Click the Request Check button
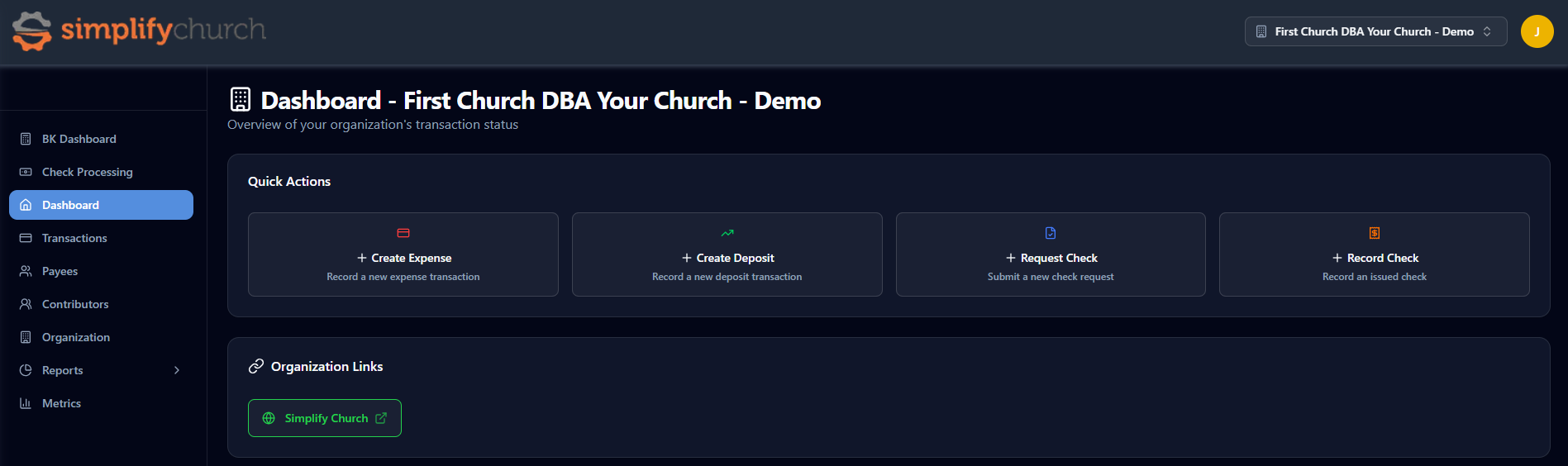Viewport: 1568px width, 466px height. [x=1051, y=258]
